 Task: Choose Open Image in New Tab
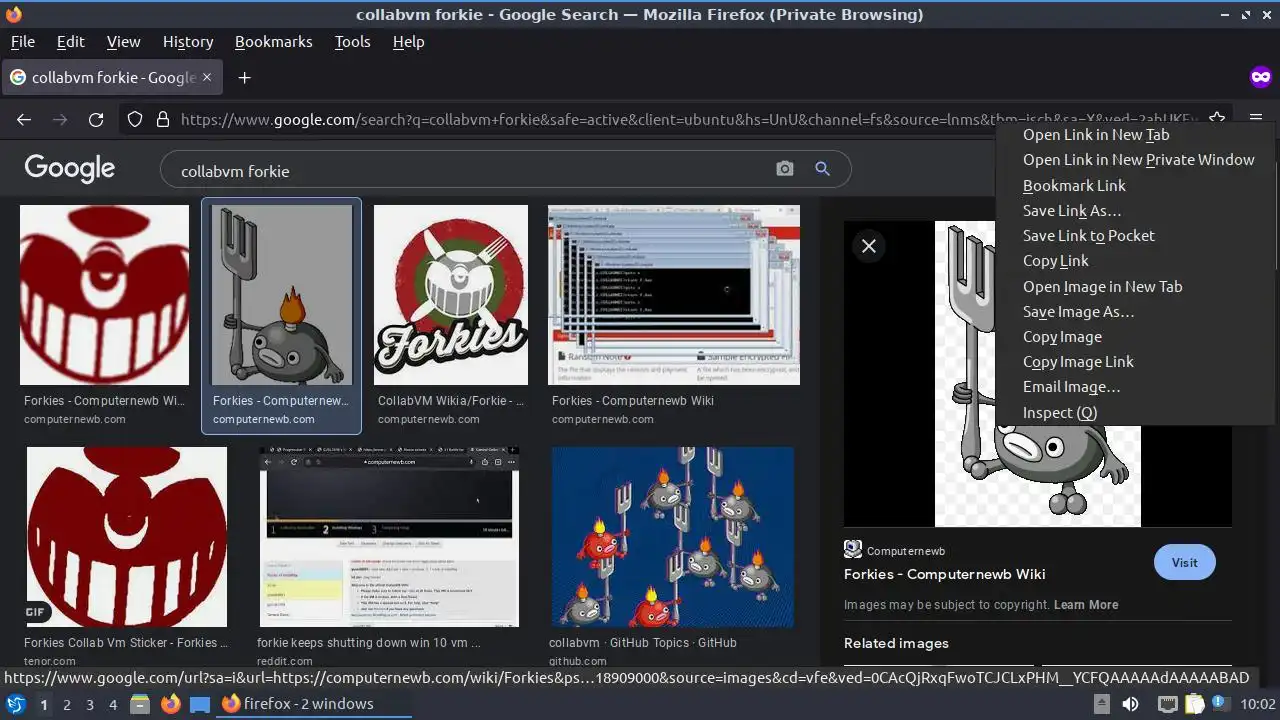click(x=1135, y=287)
